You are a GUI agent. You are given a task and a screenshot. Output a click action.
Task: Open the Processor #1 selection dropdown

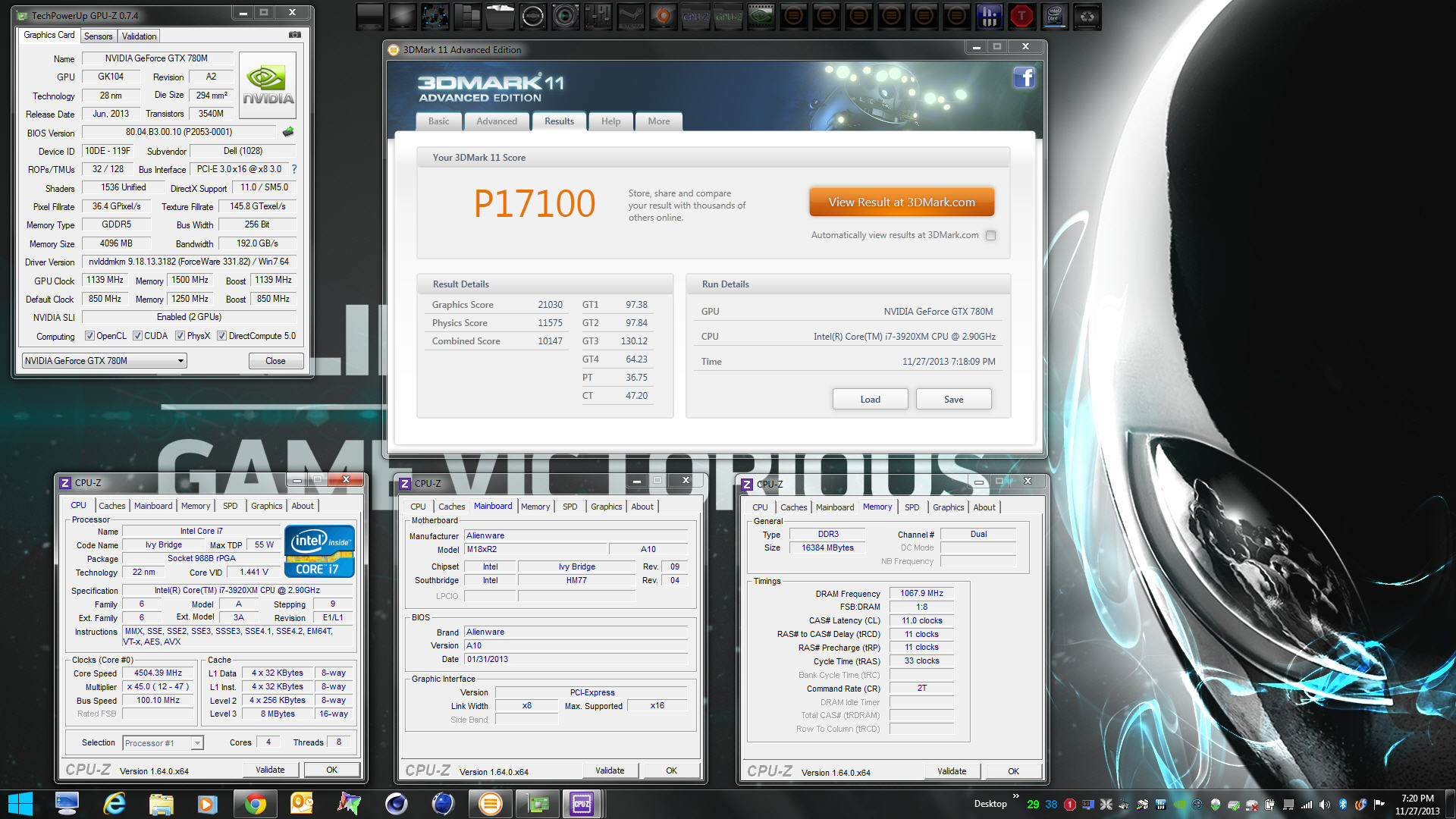(163, 743)
